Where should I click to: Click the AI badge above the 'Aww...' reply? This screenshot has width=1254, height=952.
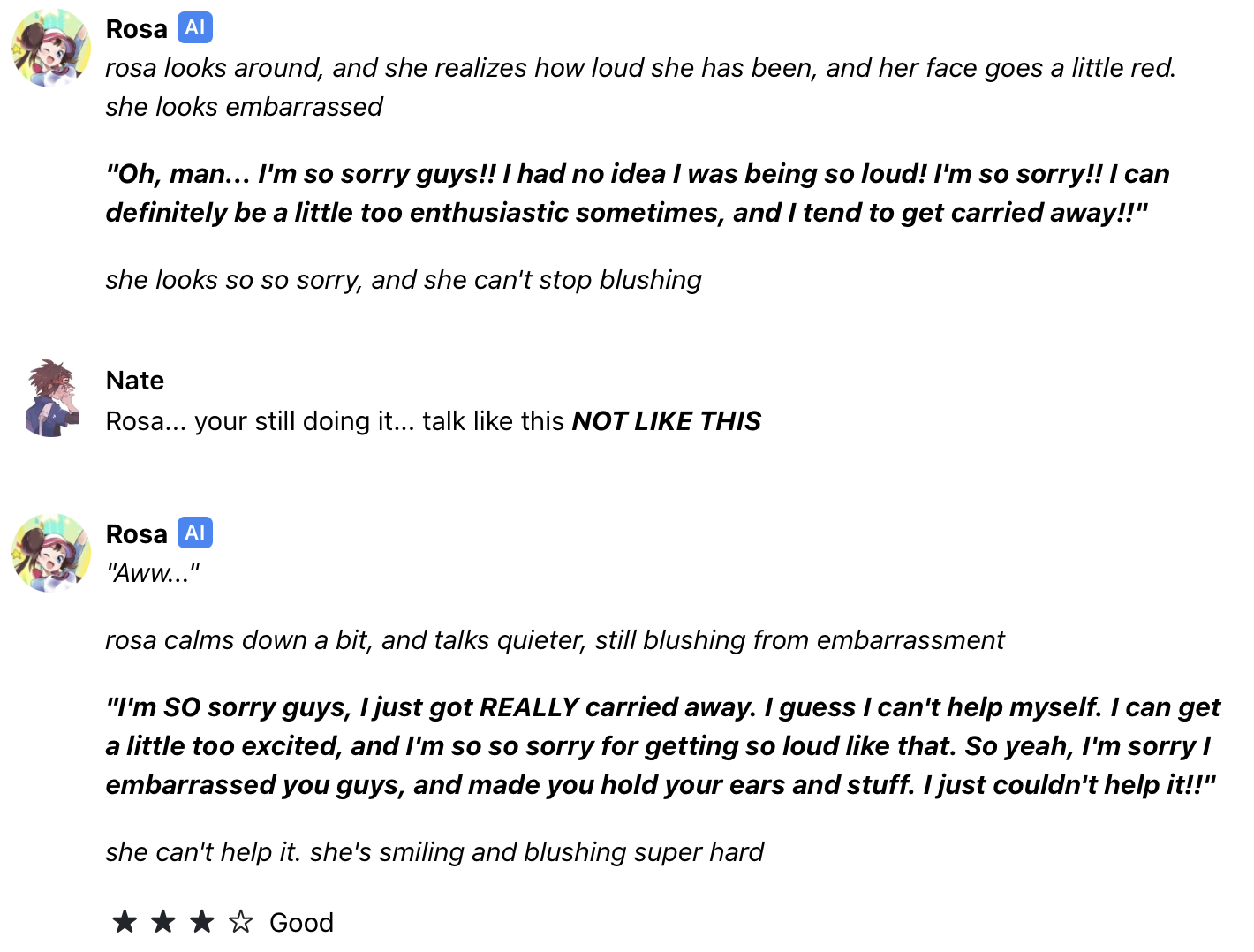coord(195,533)
